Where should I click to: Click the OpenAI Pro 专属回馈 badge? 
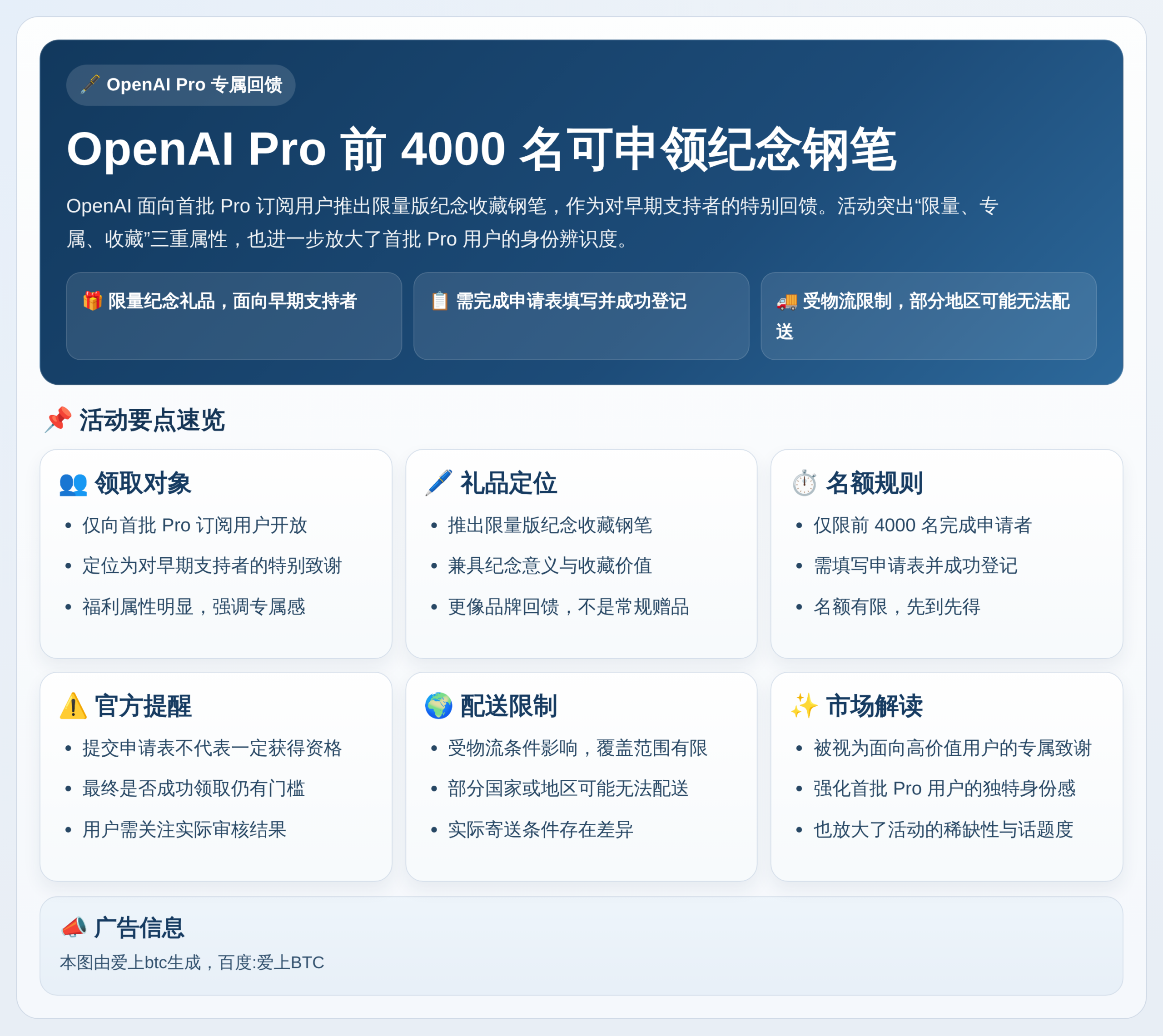(x=180, y=85)
